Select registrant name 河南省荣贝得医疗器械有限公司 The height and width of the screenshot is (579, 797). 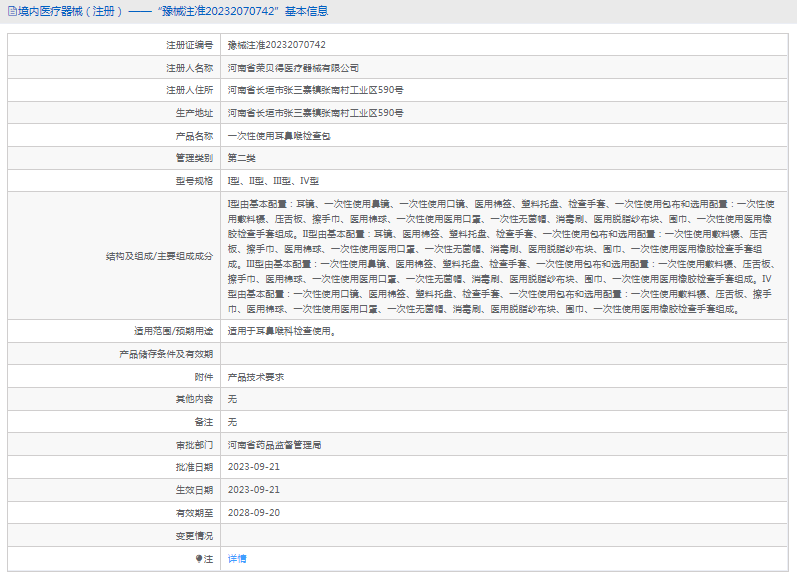[x=293, y=68]
